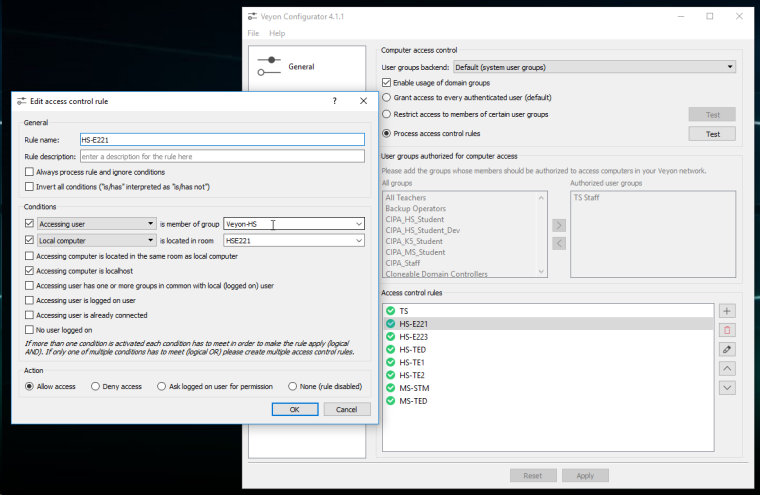Open the General settings page icon
Image resolution: width=760 pixels, height=495 pixels.
269,66
